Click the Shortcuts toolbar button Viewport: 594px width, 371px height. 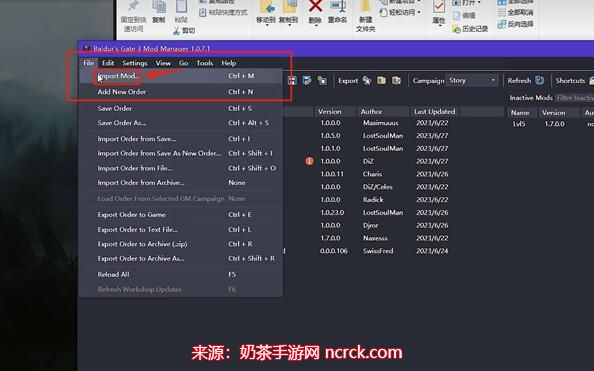pyautogui.click(x=570, y=81)
